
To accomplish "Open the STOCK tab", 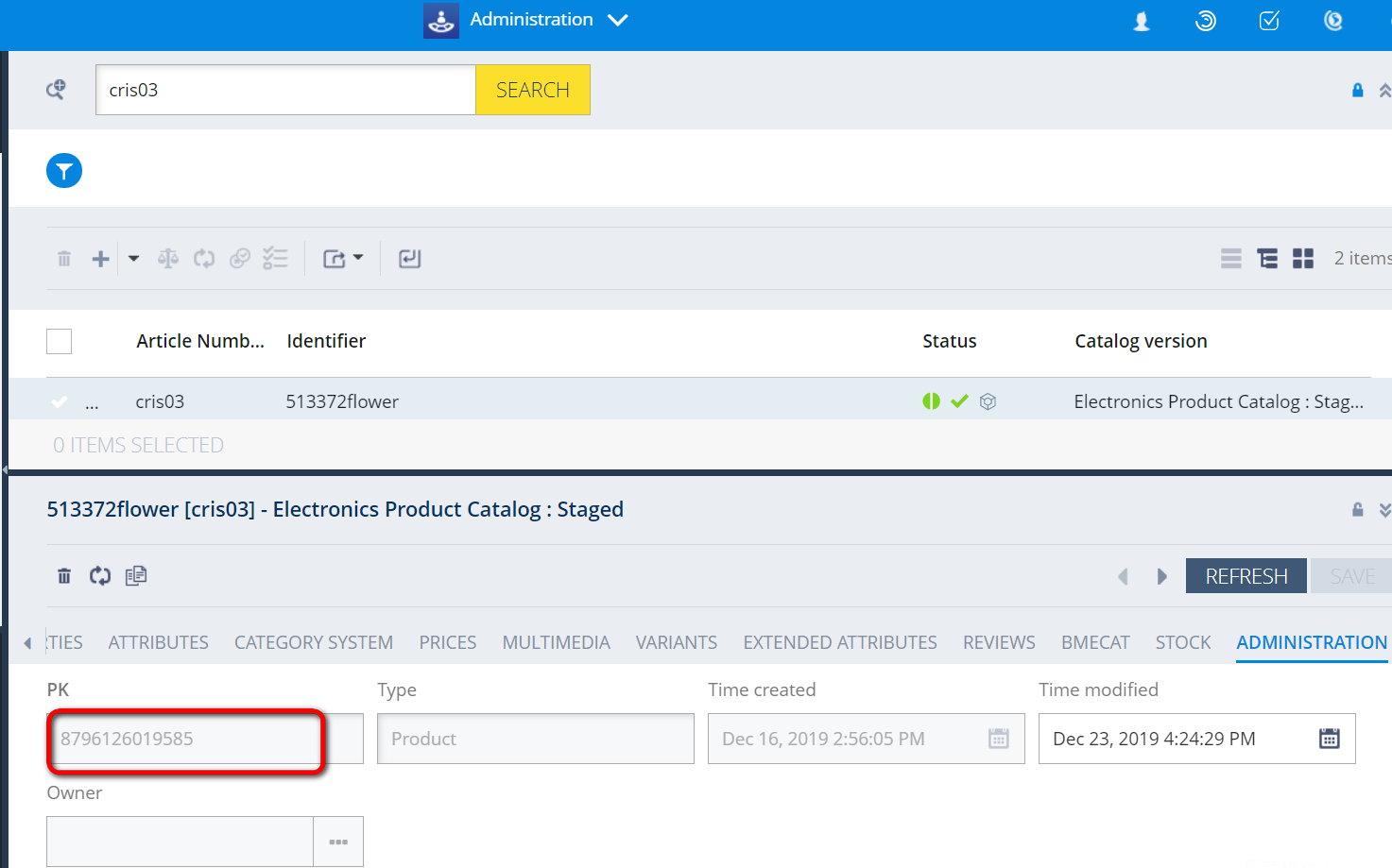I will click(1183, 642).
